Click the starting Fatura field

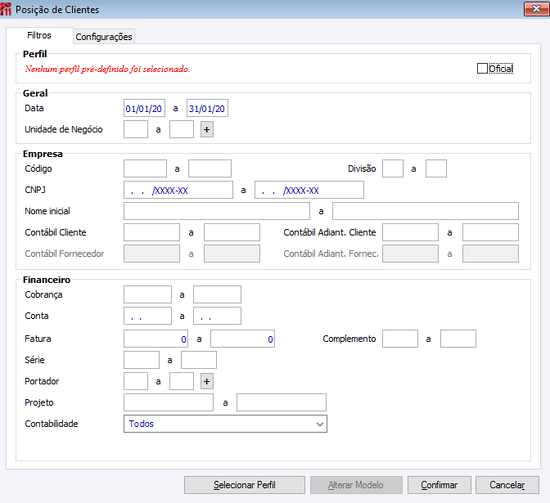[156, 339]
